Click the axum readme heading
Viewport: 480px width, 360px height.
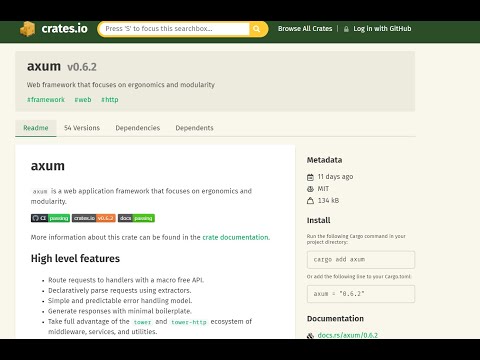48,166
